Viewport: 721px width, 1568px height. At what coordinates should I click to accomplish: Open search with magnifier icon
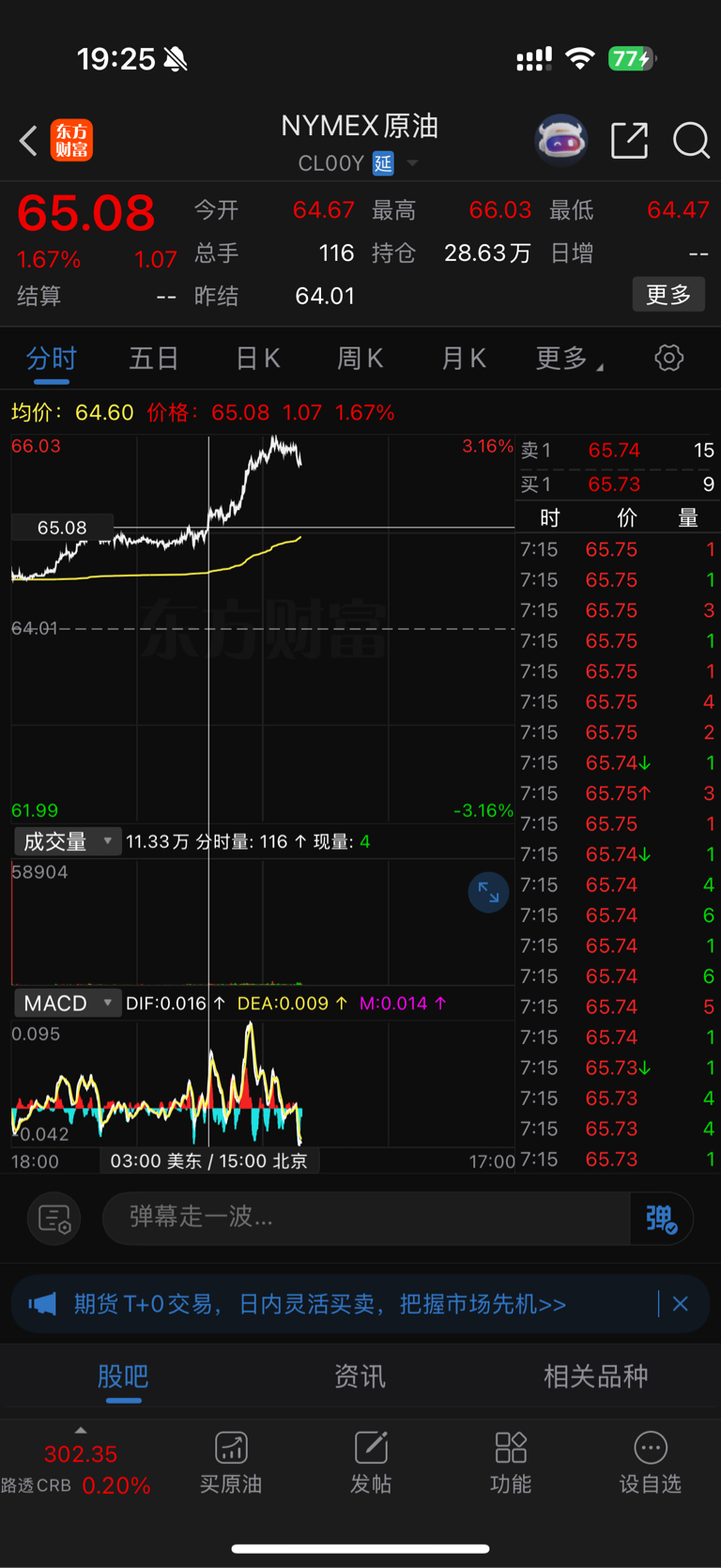[x=691, y=141]
